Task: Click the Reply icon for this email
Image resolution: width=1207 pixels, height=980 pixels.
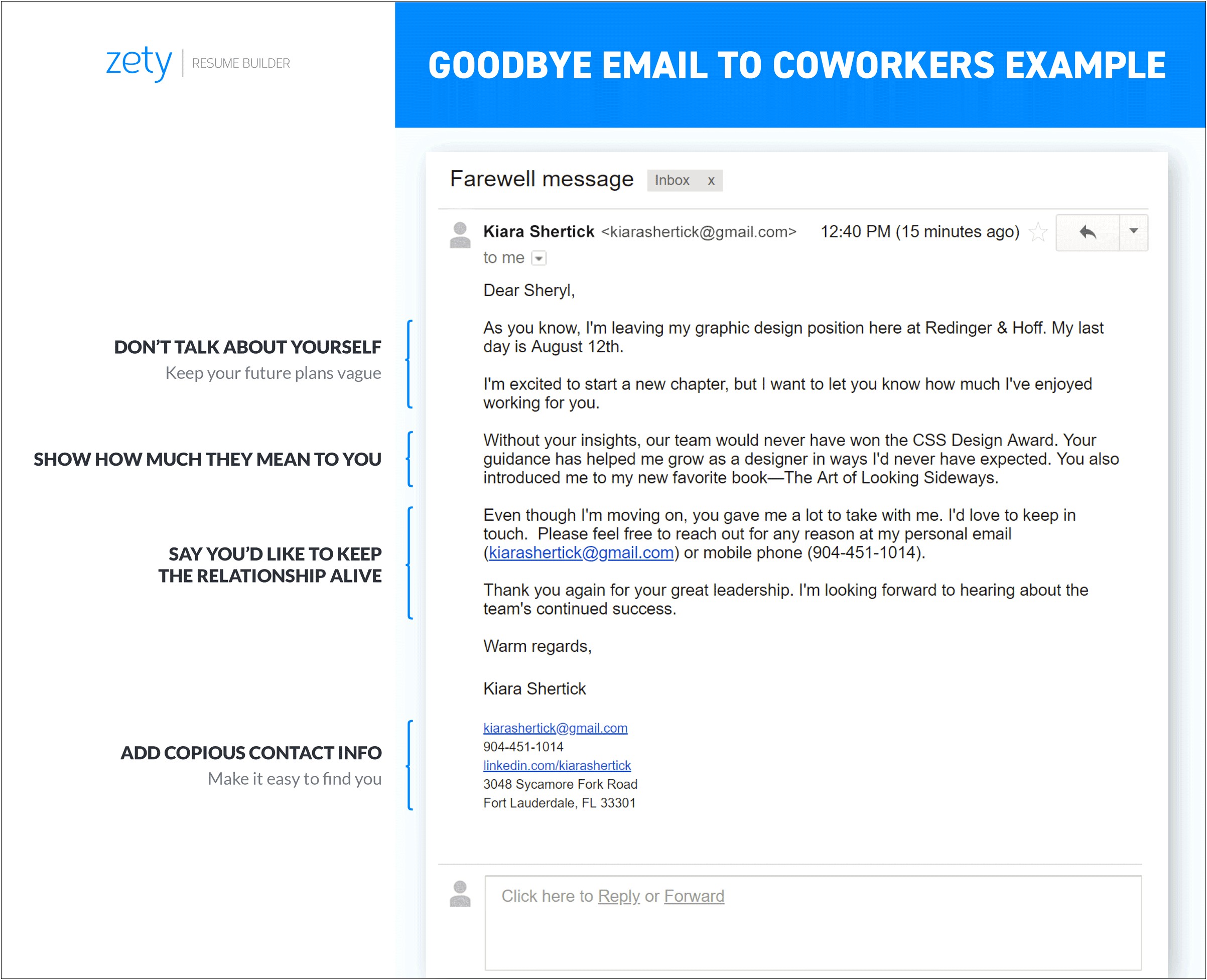Action: click(1089, 231)
